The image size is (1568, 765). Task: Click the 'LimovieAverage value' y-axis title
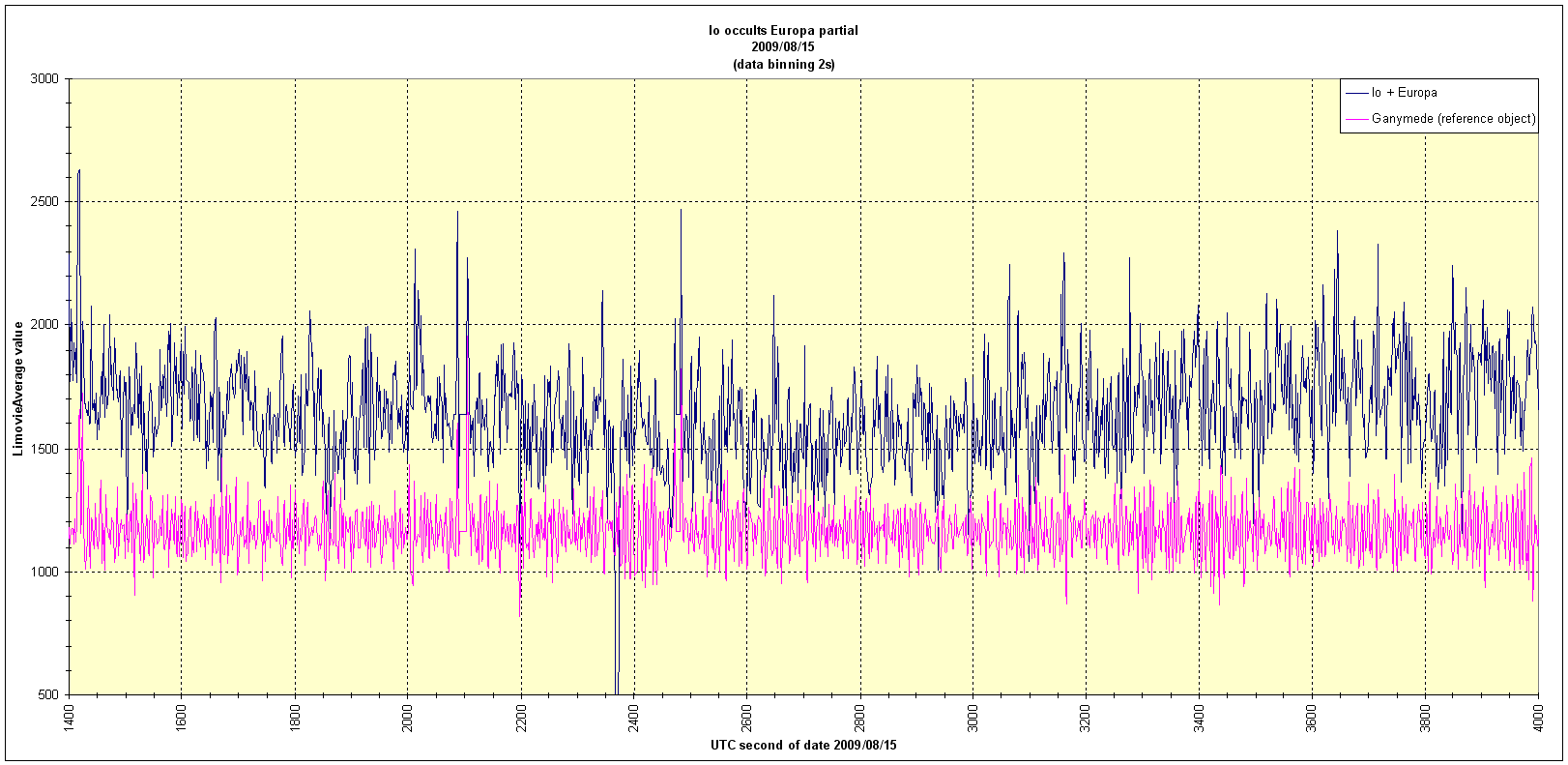[x=17, y=388]
